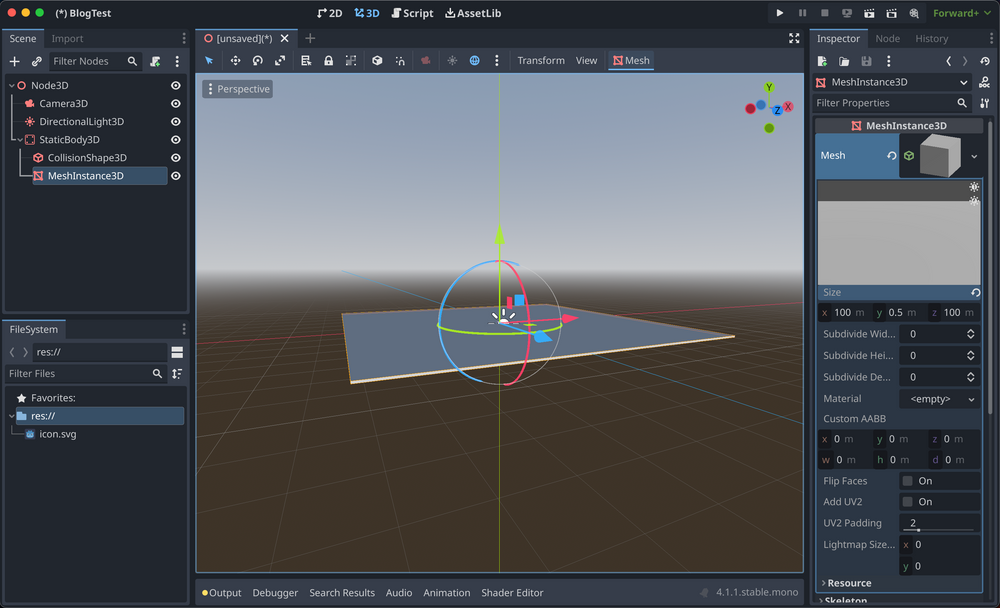Open the Material <empty> dropdown
The width and height of the screenshot is (1000, 608).
pyautogui.click(x=938, y=398)
